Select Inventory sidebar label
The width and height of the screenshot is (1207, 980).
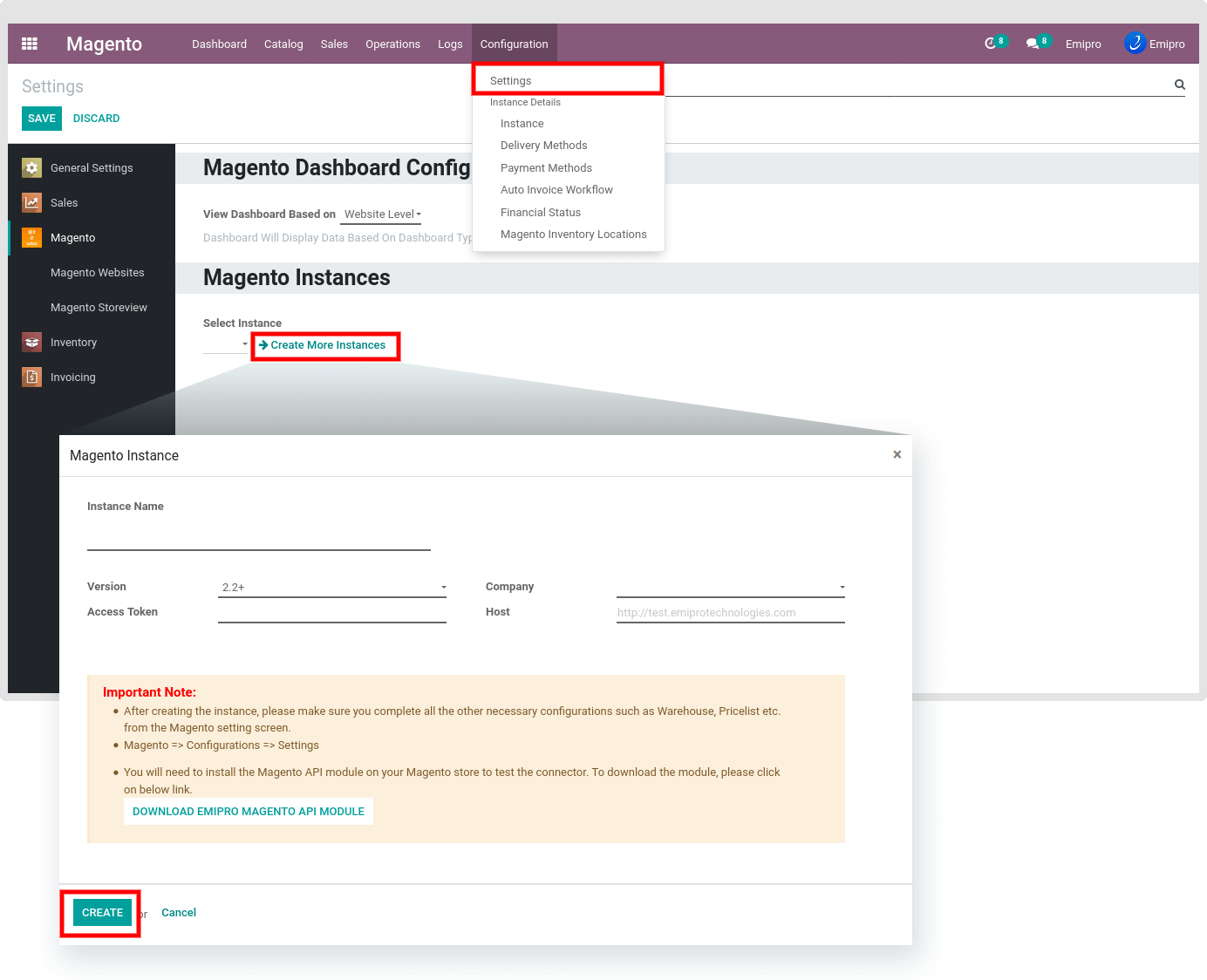73,343
